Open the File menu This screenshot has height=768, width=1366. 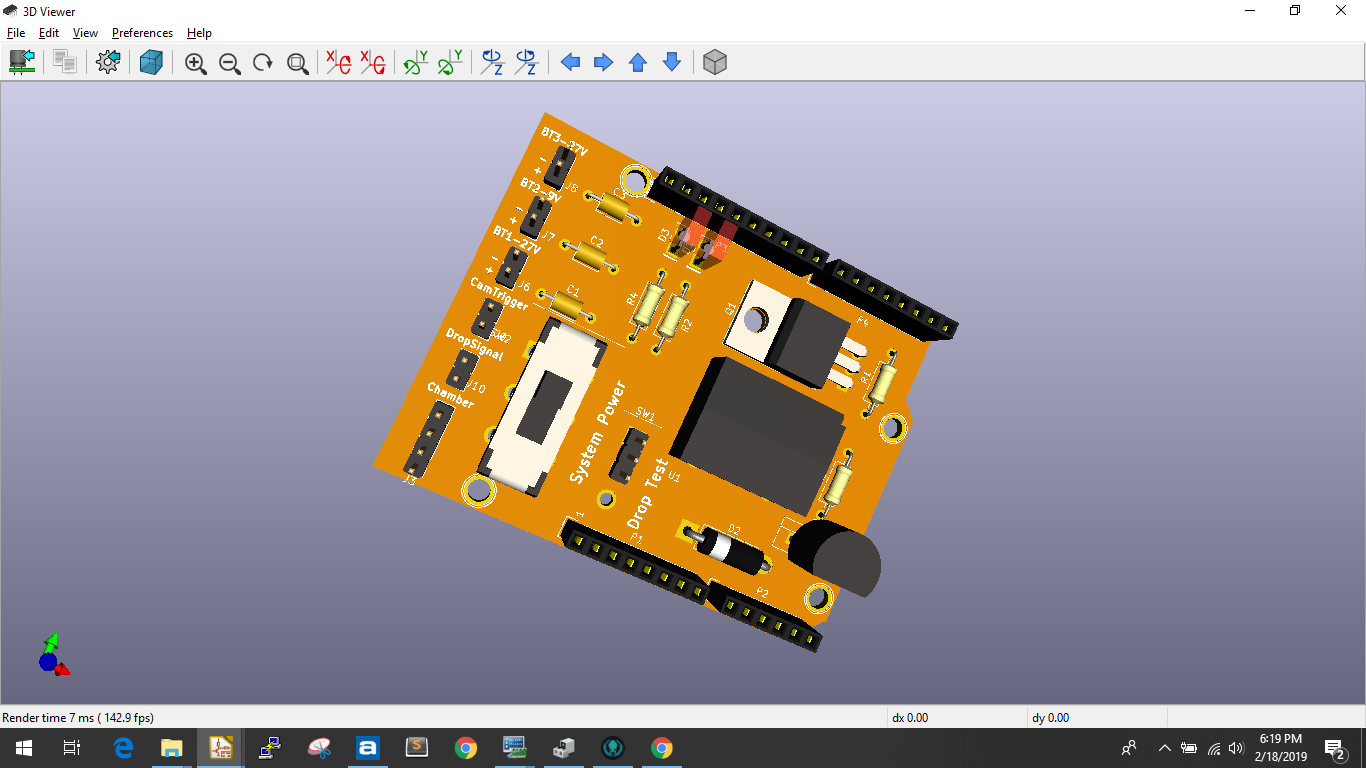pos(16,33)
